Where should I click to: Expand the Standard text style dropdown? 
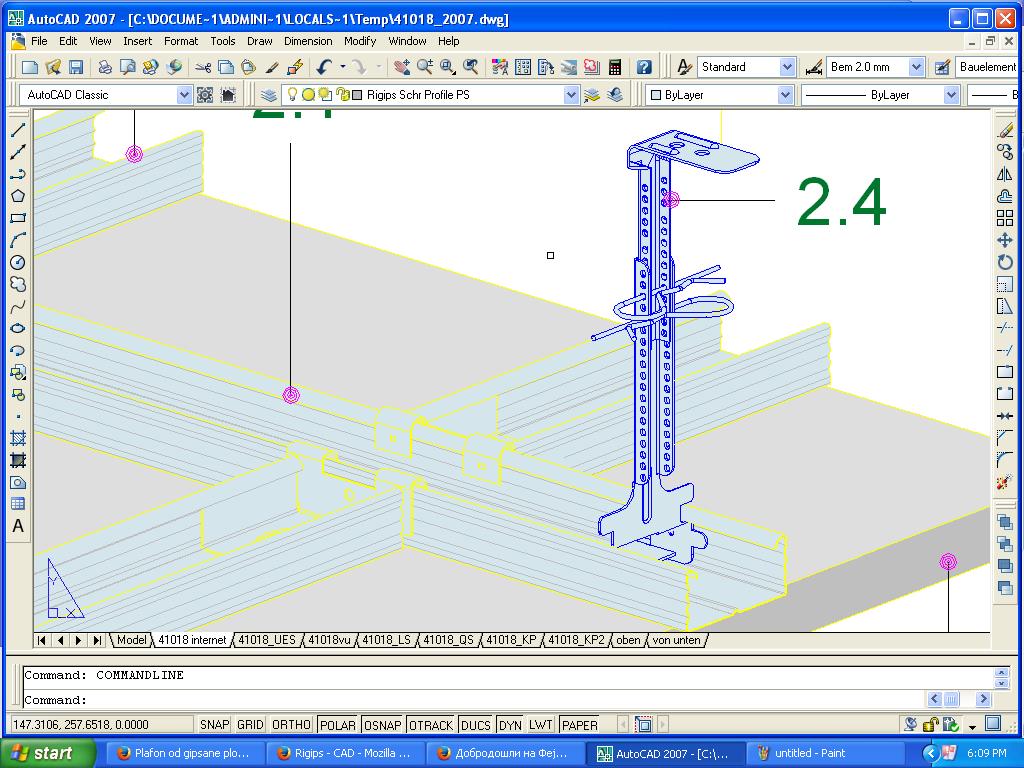pyautogui.click(x=787, y=67)
